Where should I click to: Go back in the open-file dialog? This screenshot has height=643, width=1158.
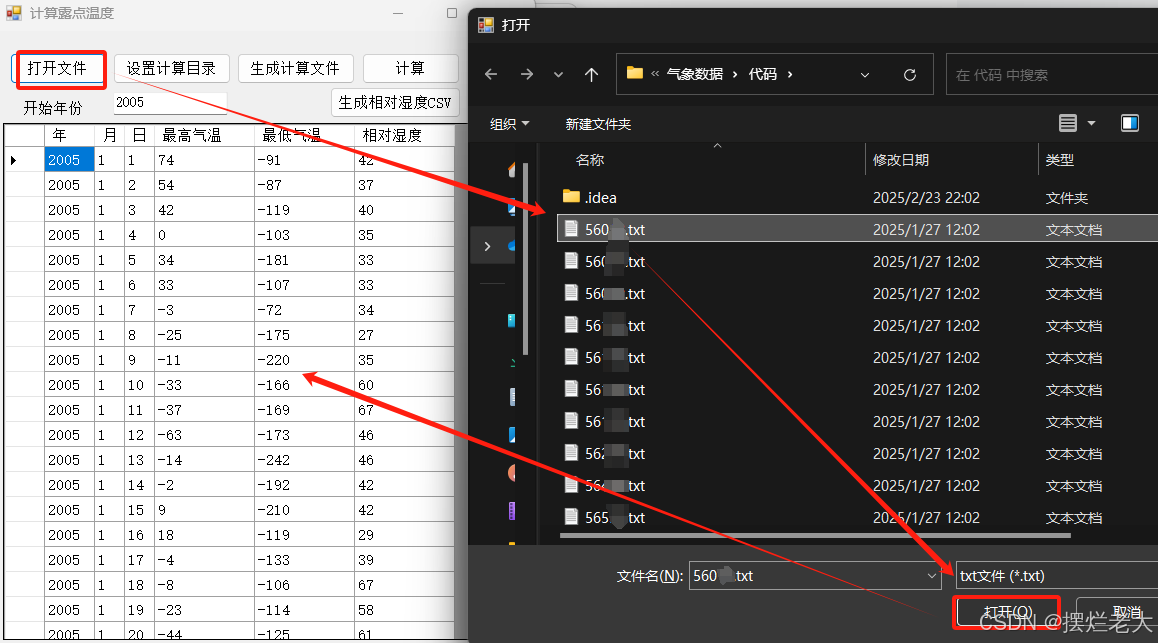click(491, 75)
